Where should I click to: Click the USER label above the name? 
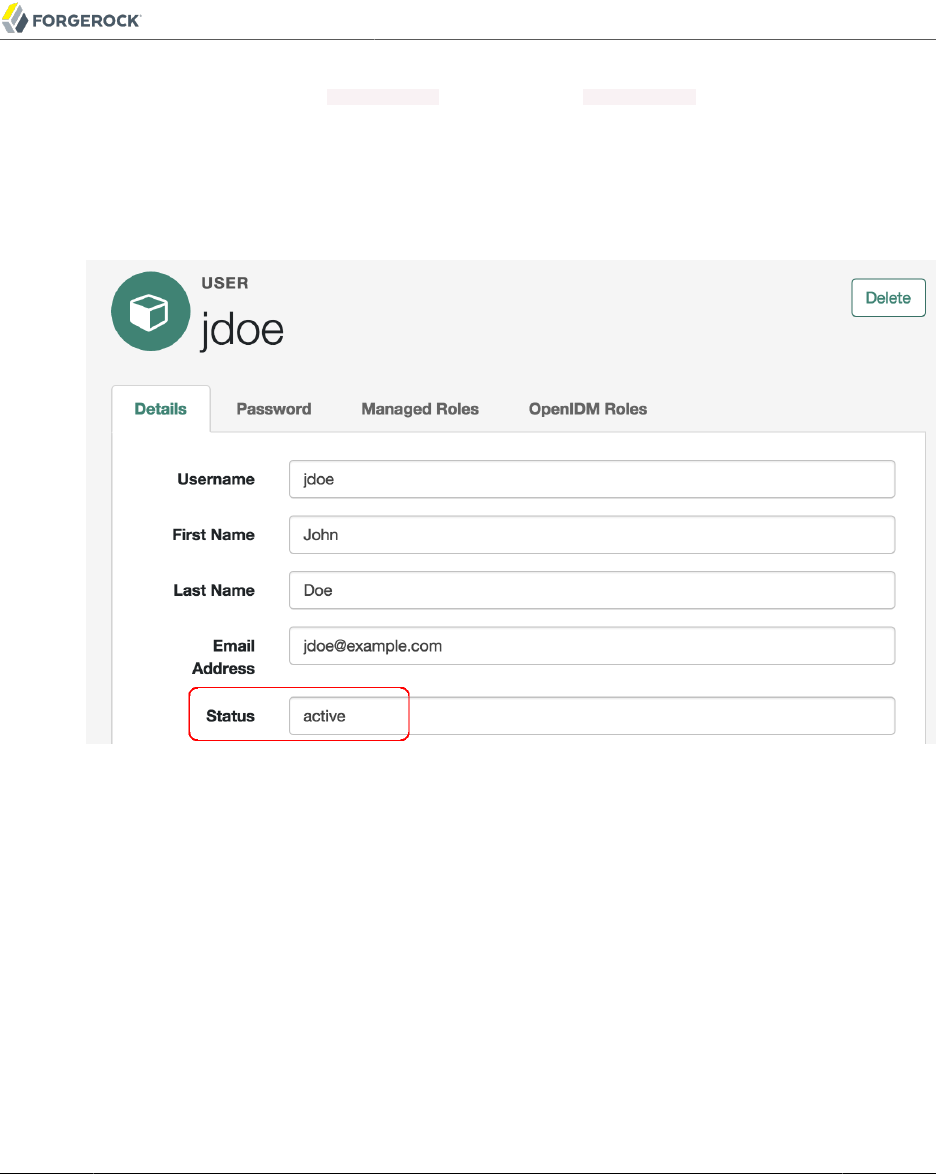tap(225, 283)
